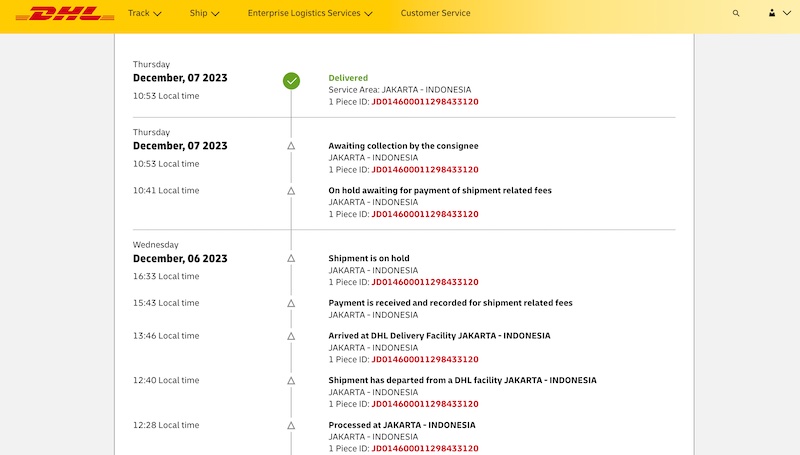The width and height of the screenshot is (800, 455).
Task: Click the user account icon
Action: coord(772,13)
